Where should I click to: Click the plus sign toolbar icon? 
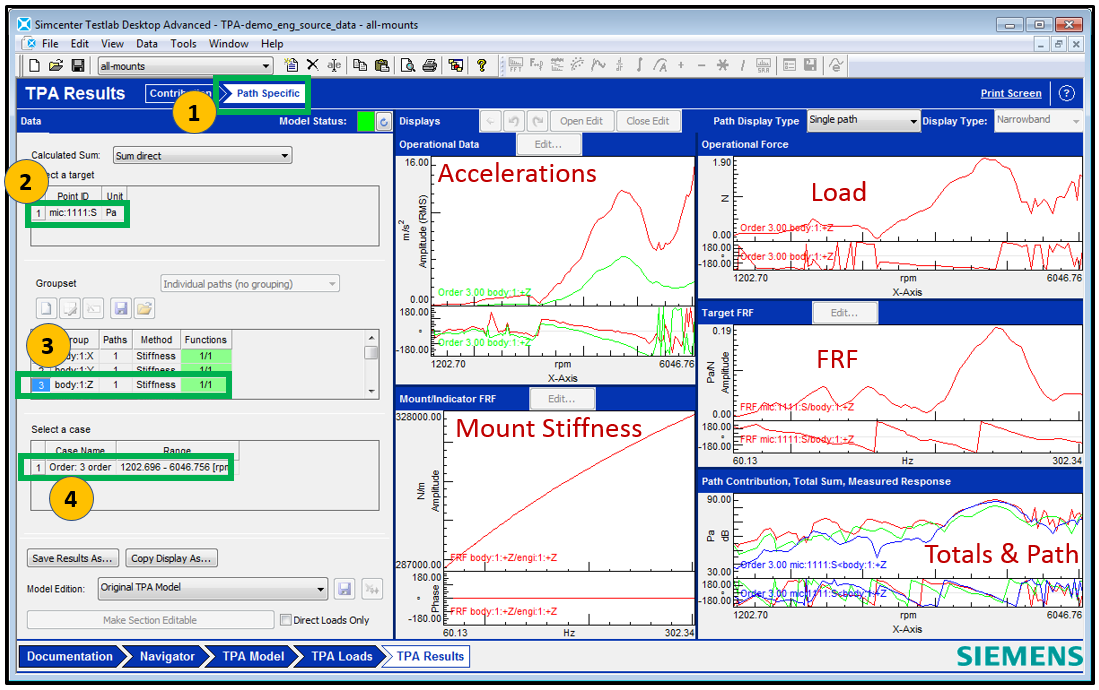point(681,65)
